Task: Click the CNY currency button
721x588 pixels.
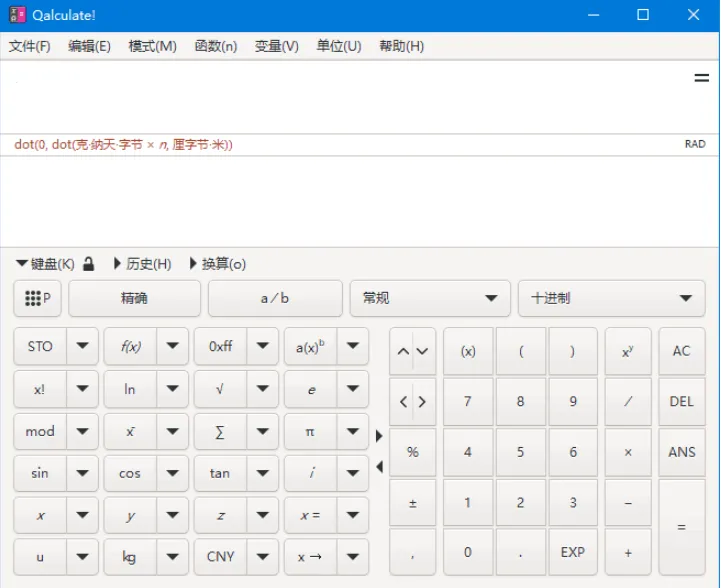Action: click(220, 557)
